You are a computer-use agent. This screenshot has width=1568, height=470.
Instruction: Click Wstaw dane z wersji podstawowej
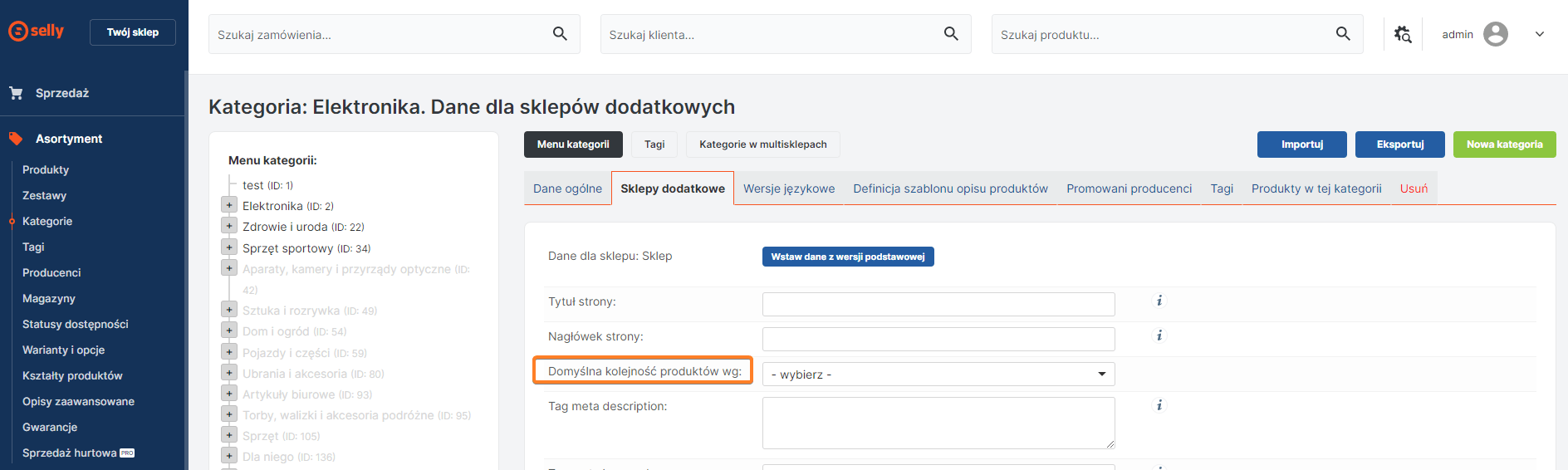pos(847,257)
